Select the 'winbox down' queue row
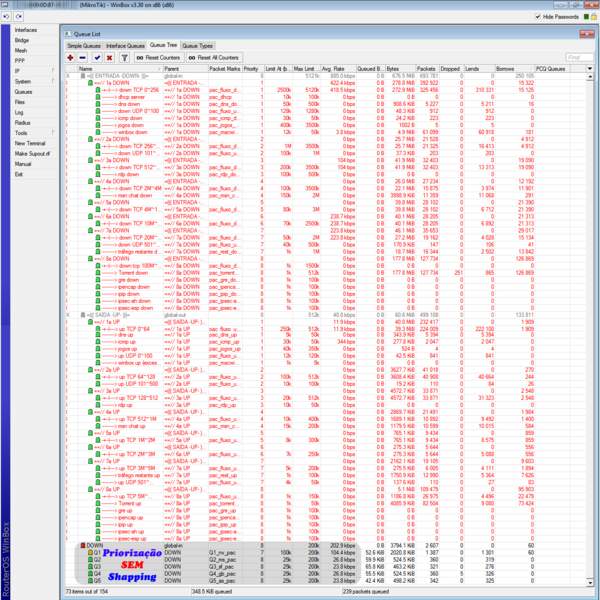 (325, 132)
